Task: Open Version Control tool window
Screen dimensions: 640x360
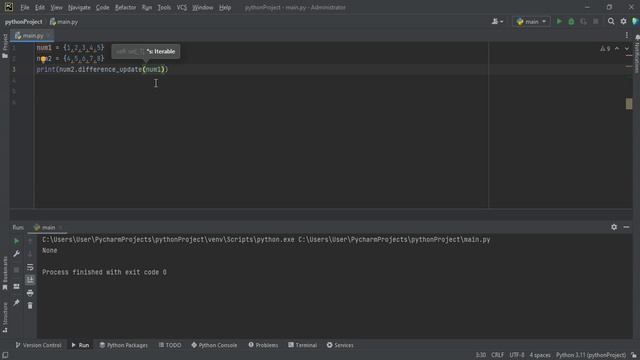Action: (38, 345)
